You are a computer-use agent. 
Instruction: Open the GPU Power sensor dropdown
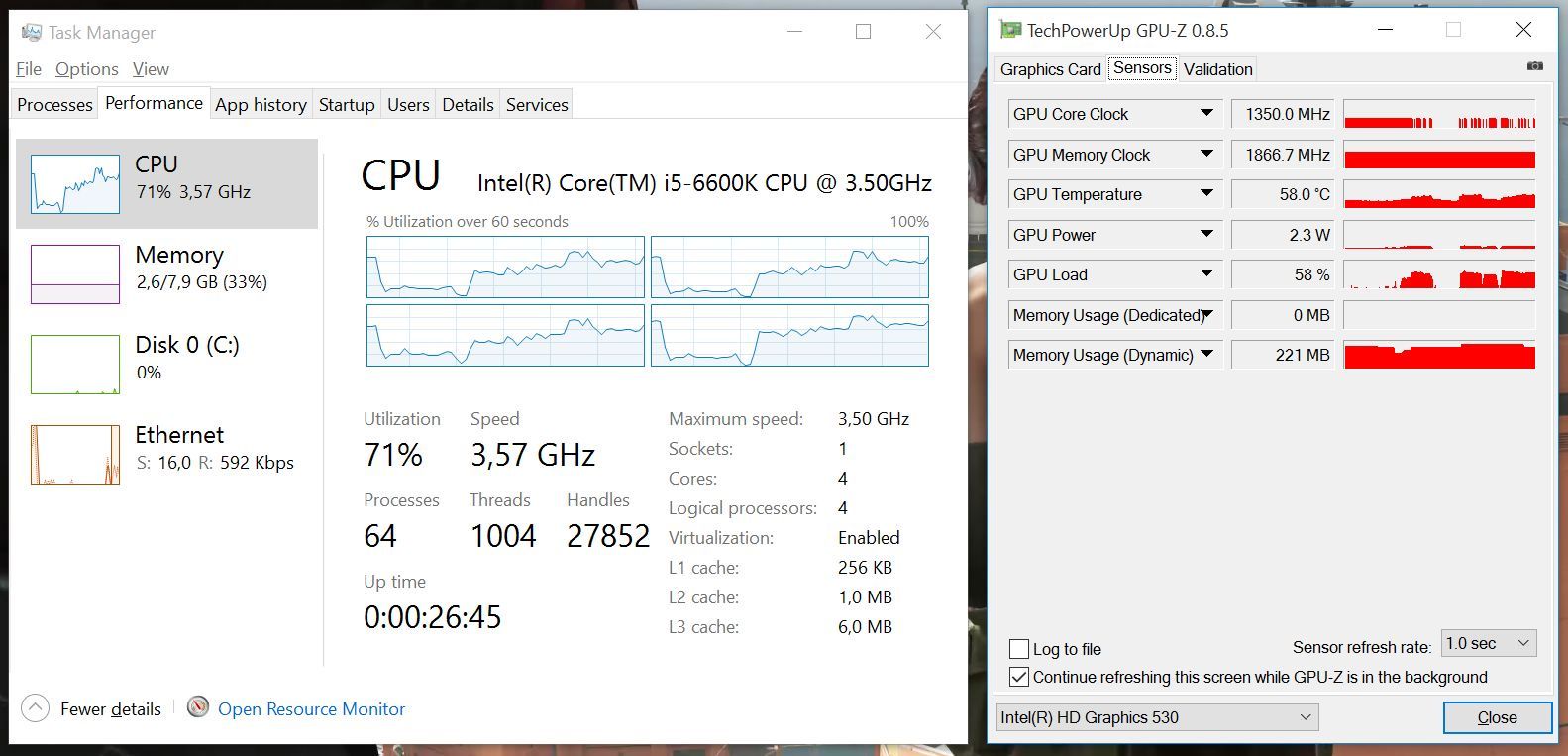1206,235
